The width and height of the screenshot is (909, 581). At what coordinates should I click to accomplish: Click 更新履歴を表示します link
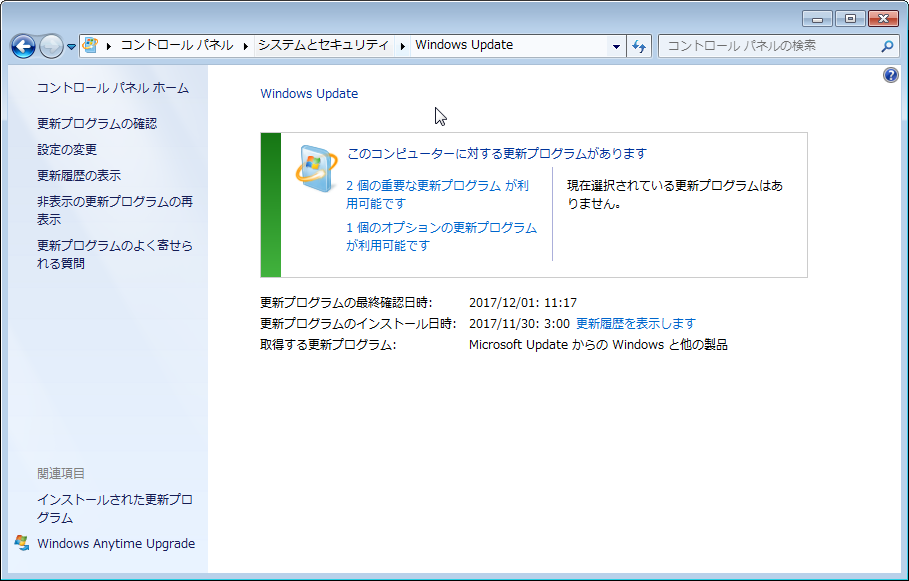(x=636, y=324)
